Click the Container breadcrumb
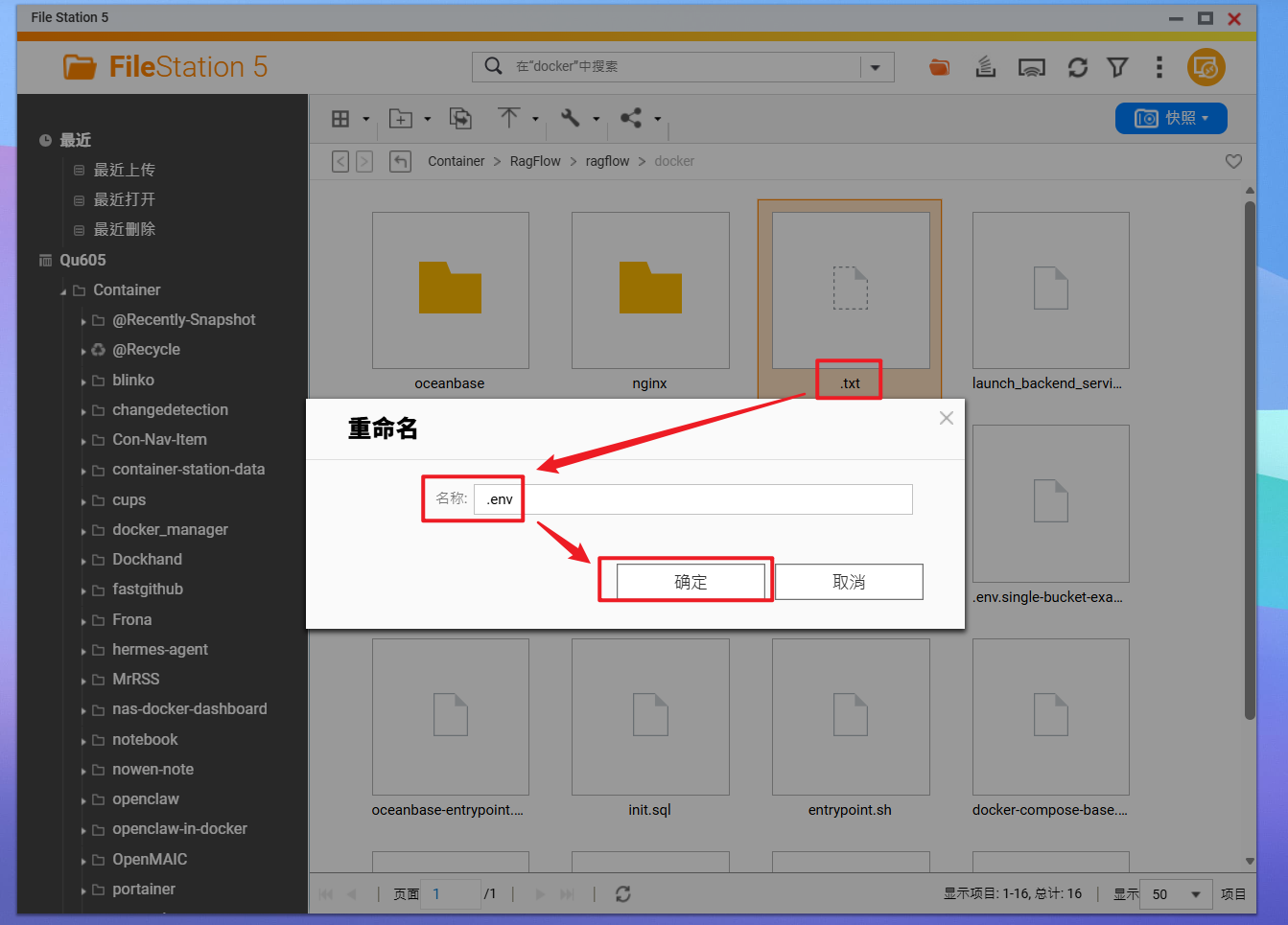This screenshot has height=925, width=1288. coord(457,161)
